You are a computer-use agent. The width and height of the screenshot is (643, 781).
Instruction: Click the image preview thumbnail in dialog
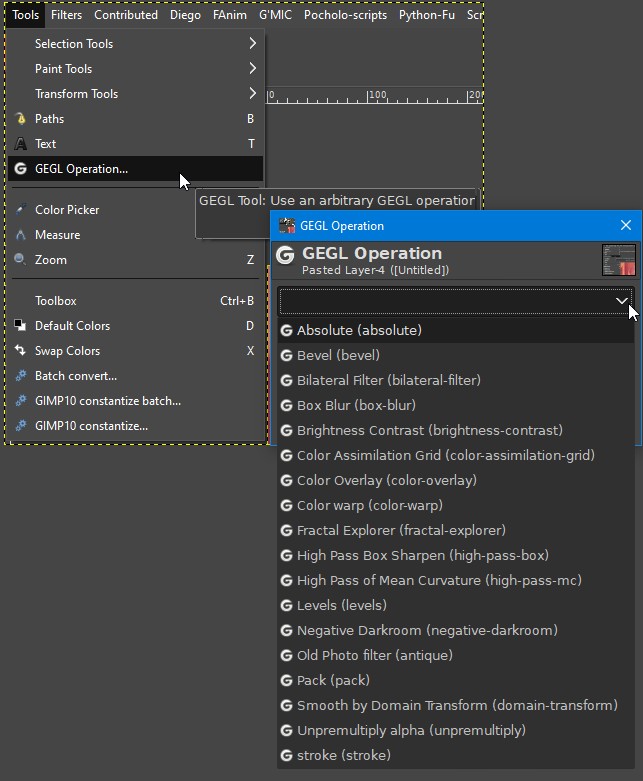tap(619, 260)
